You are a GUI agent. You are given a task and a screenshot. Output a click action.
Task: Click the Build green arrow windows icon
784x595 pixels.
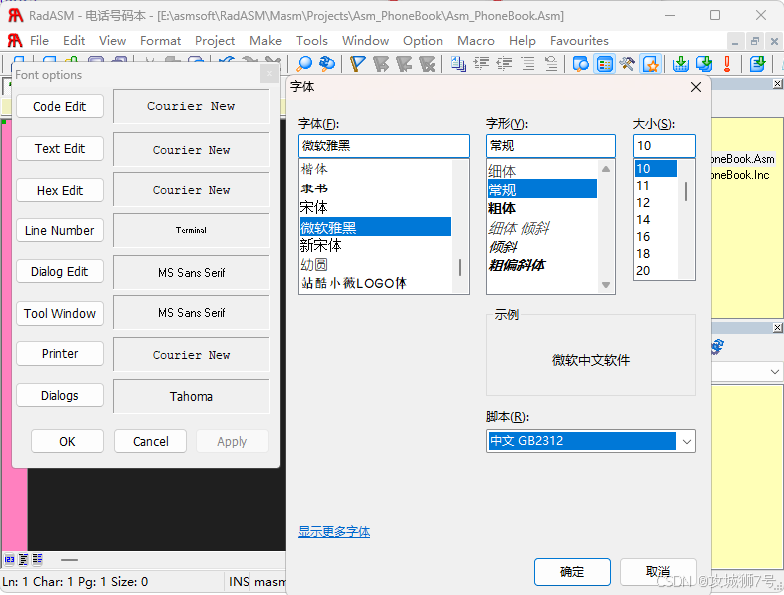point(704,64)
